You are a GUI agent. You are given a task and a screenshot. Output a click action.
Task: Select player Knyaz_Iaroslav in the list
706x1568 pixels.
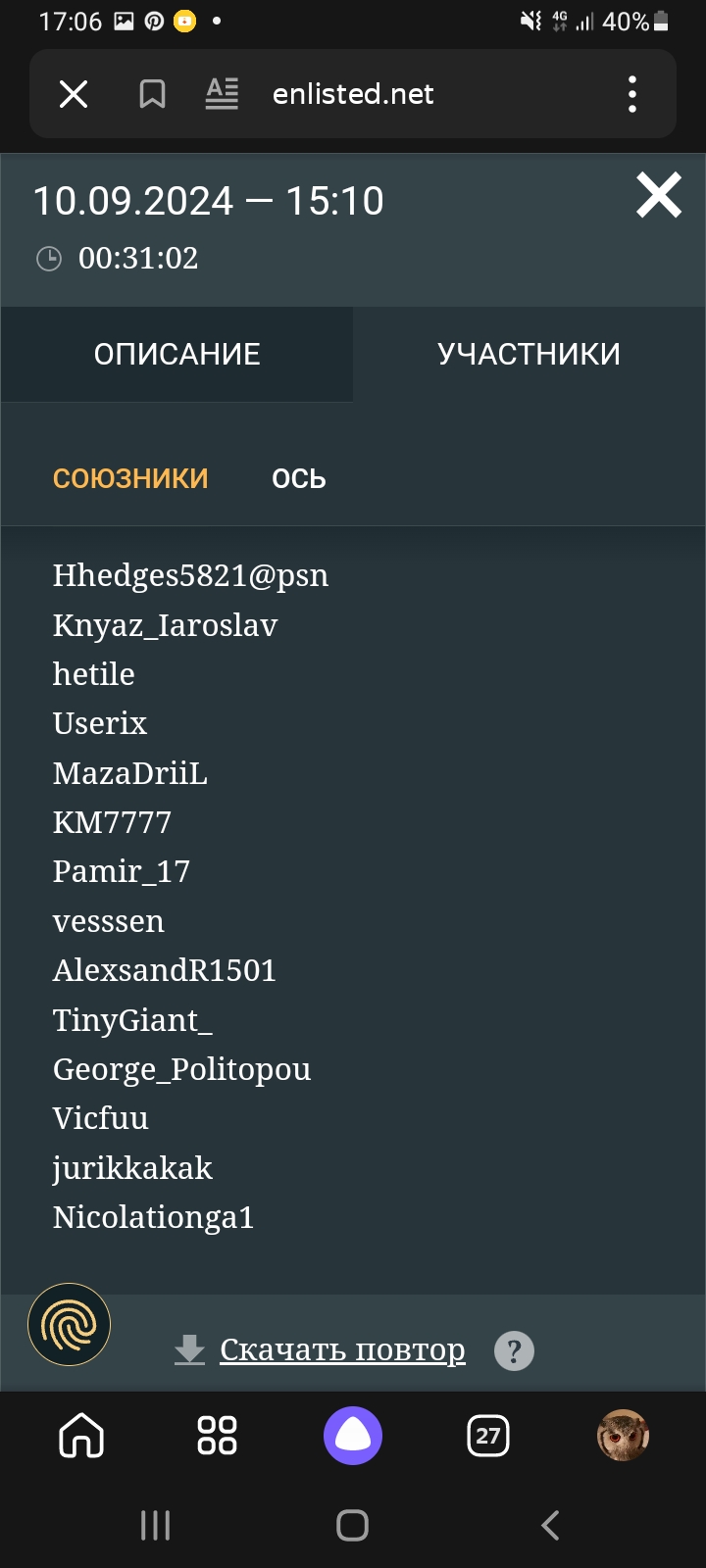coord(165,625)
